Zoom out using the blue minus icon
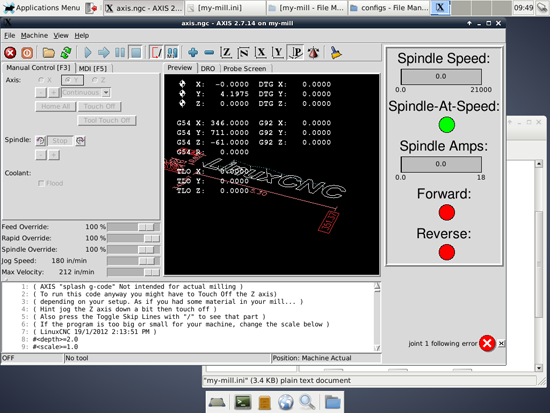The height and width of the screenshot is (413, 550). click(x=209, y=53)
